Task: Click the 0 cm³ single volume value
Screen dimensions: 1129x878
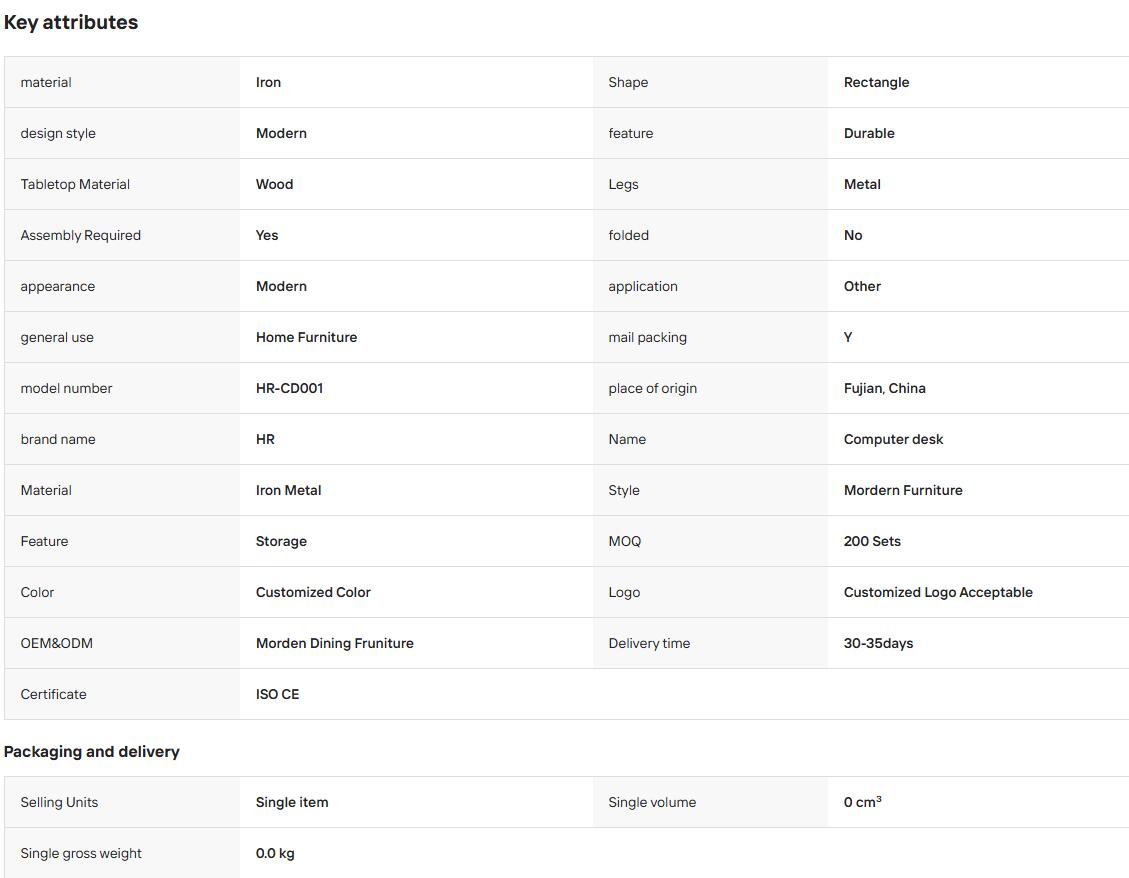Action: 862,802
